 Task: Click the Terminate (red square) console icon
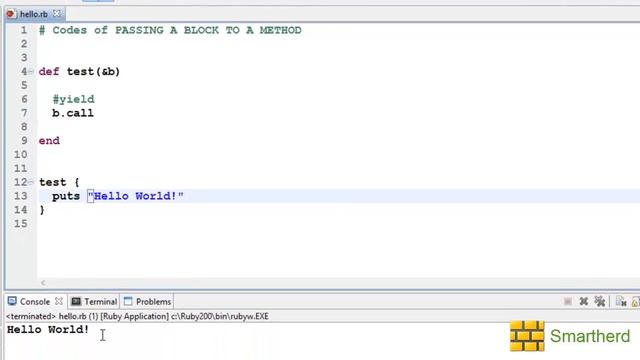click(x=567, y=302)
